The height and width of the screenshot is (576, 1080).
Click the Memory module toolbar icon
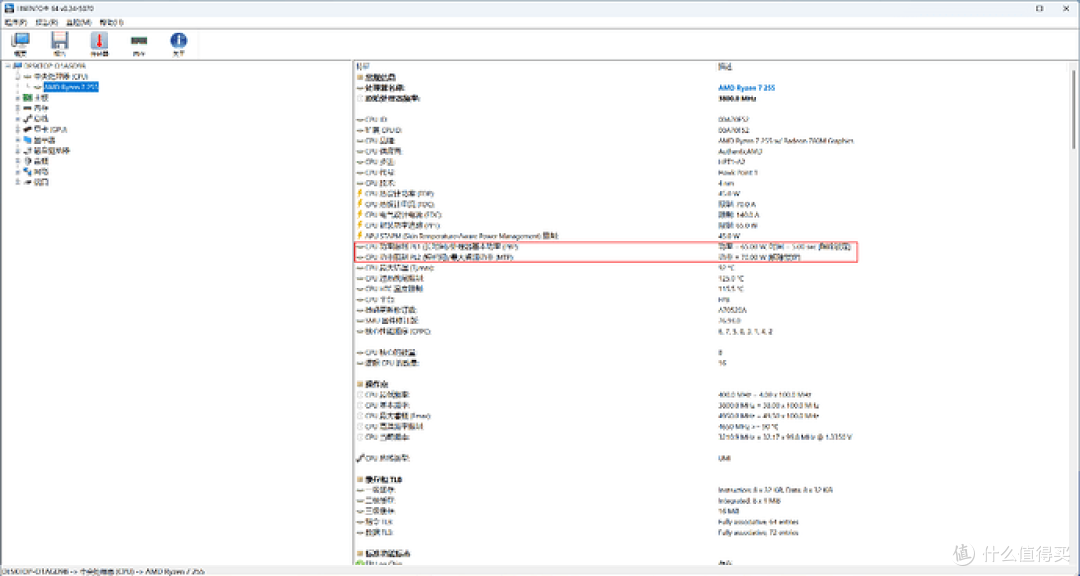pyautogui.click(x=139, y=41)
